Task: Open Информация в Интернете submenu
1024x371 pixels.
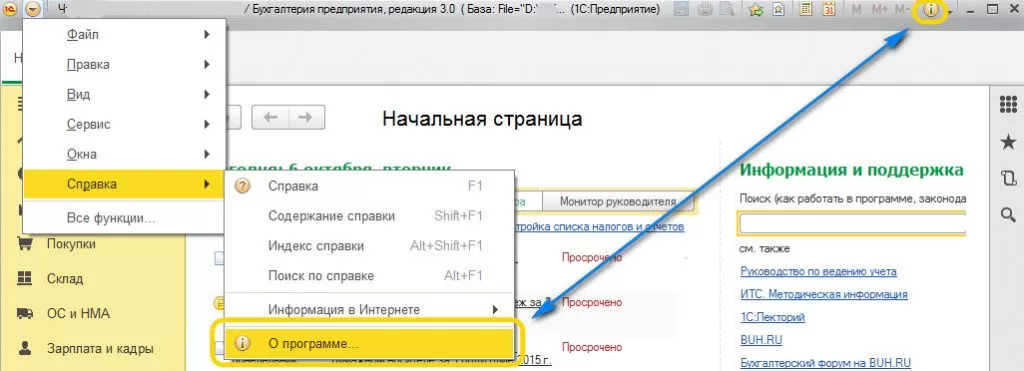Action: pyautogui.click(x=370, y=310)
